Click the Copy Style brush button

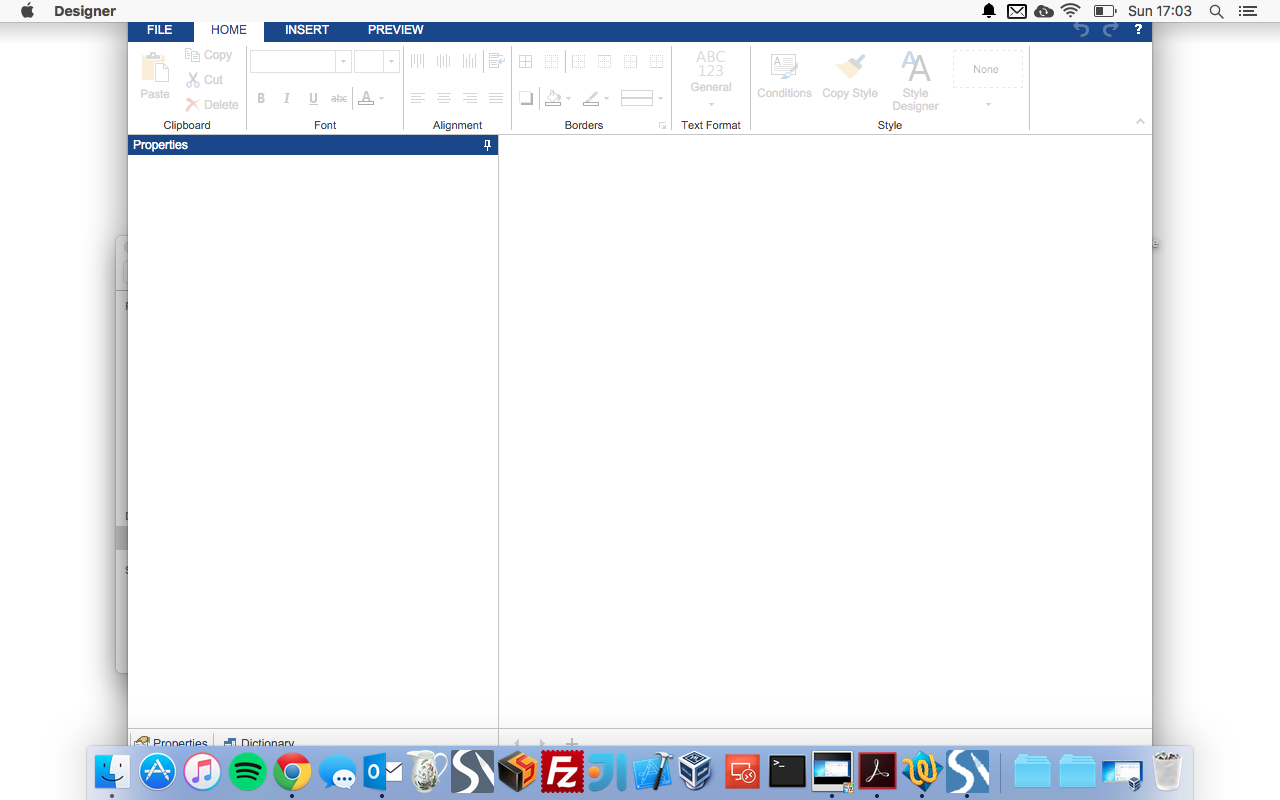pos(850,76)
